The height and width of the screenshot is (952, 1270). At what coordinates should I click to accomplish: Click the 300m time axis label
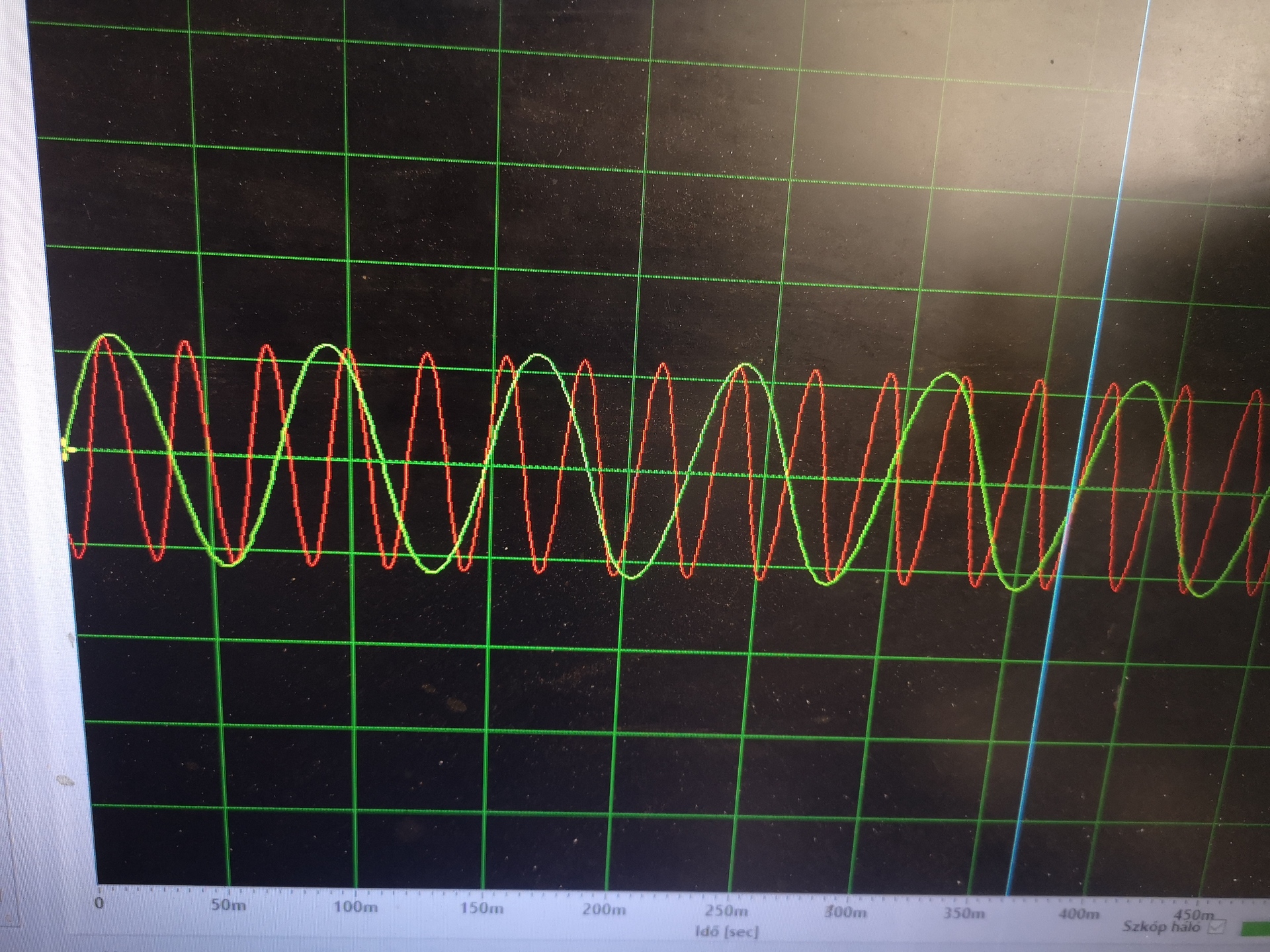pos(845,912)
